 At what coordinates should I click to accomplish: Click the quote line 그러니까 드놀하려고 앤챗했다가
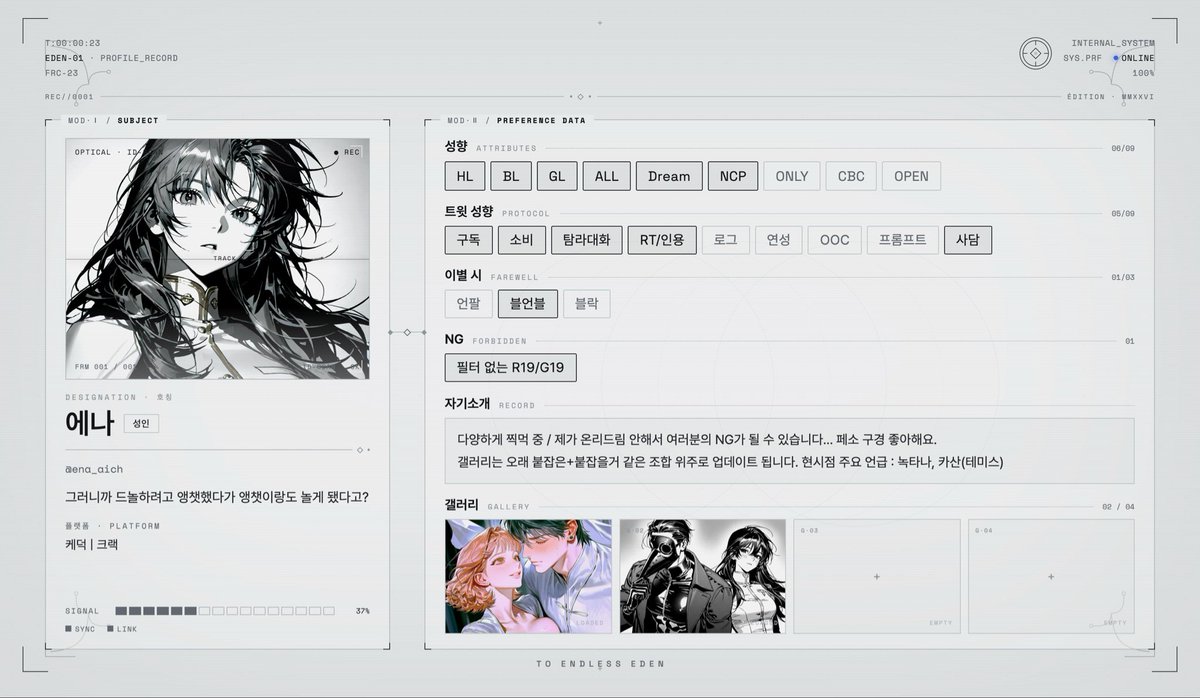217,496
